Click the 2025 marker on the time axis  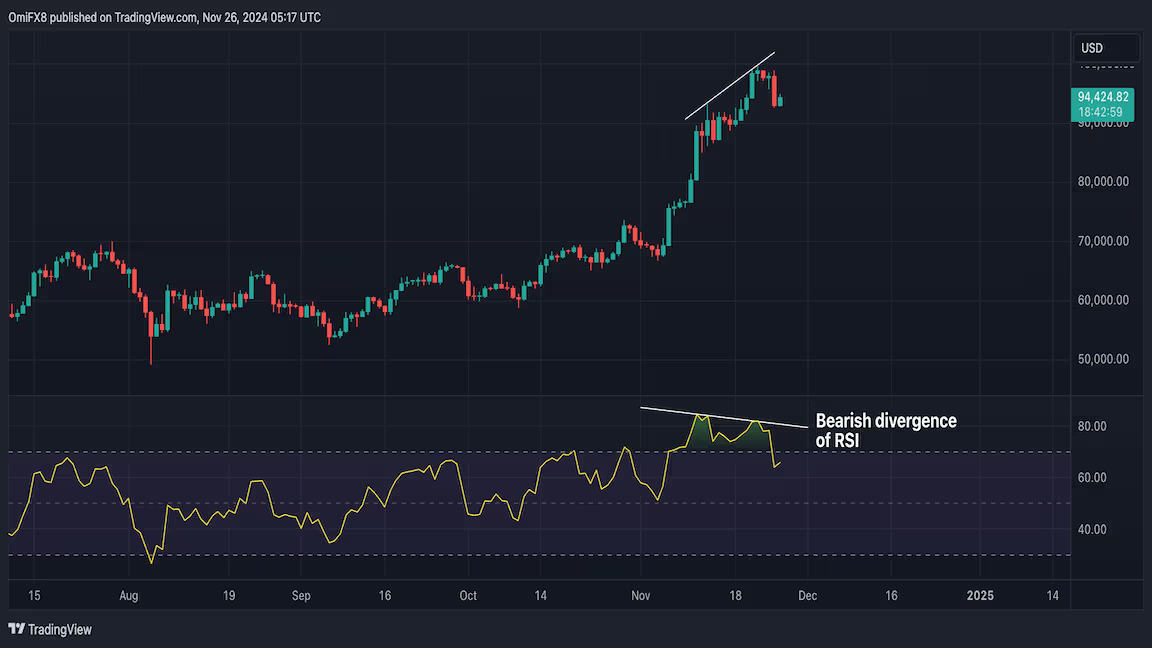[981, 596]
